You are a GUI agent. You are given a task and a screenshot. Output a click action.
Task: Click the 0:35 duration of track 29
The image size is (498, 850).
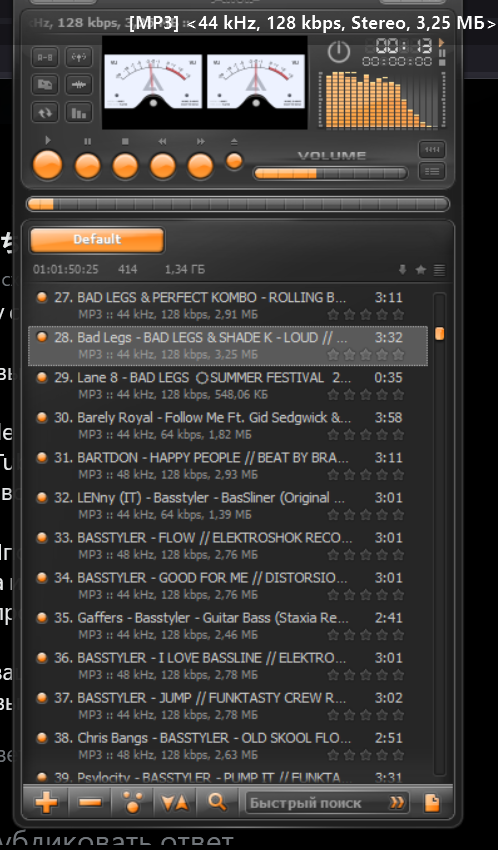click(389, 378)
